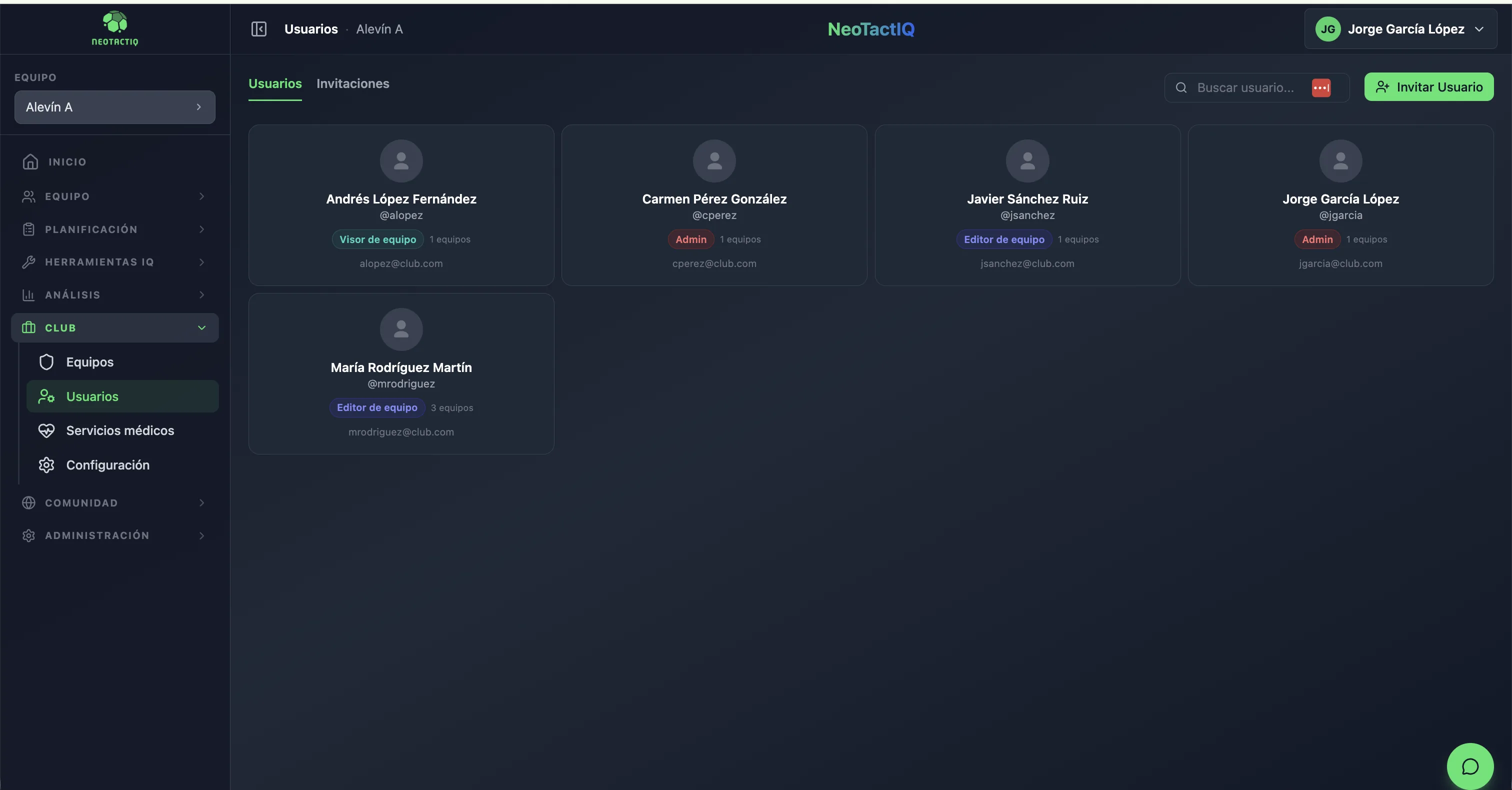Click the red password manager icon in the search box
1512x790 pixels.
click(x=1321, y=87)
